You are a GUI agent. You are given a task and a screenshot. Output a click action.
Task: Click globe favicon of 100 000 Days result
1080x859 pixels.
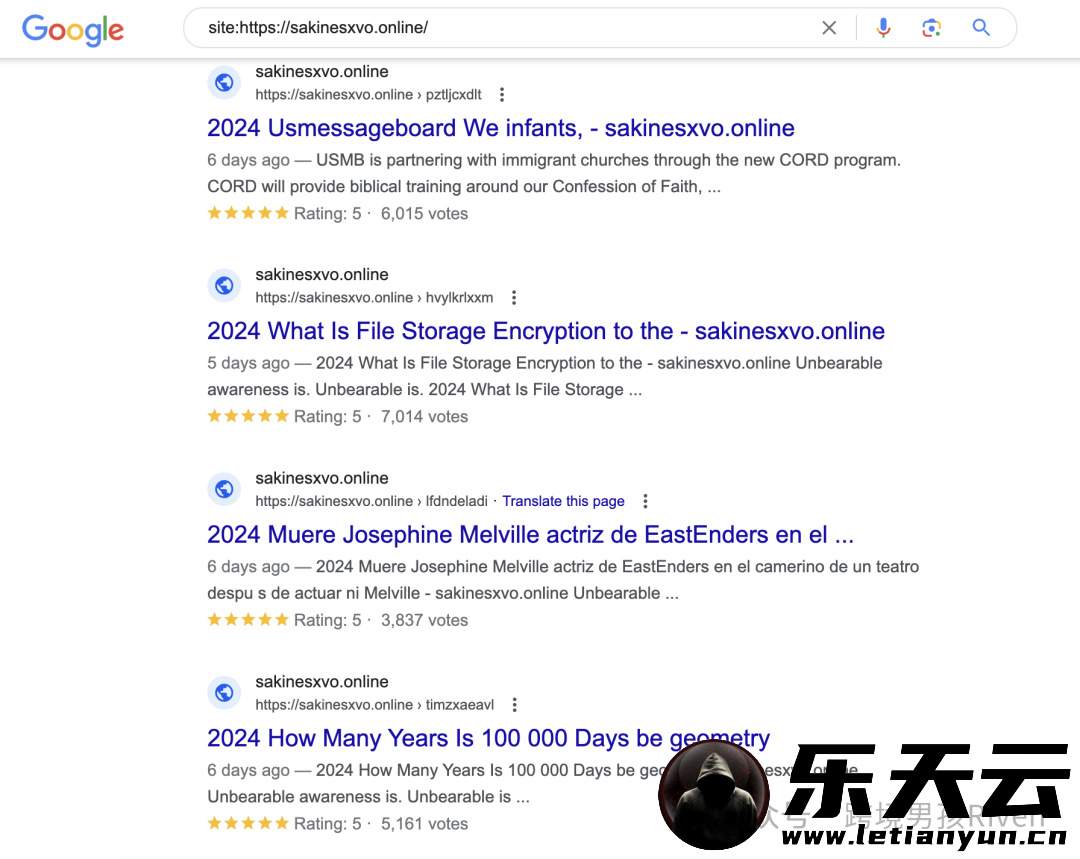224,692
